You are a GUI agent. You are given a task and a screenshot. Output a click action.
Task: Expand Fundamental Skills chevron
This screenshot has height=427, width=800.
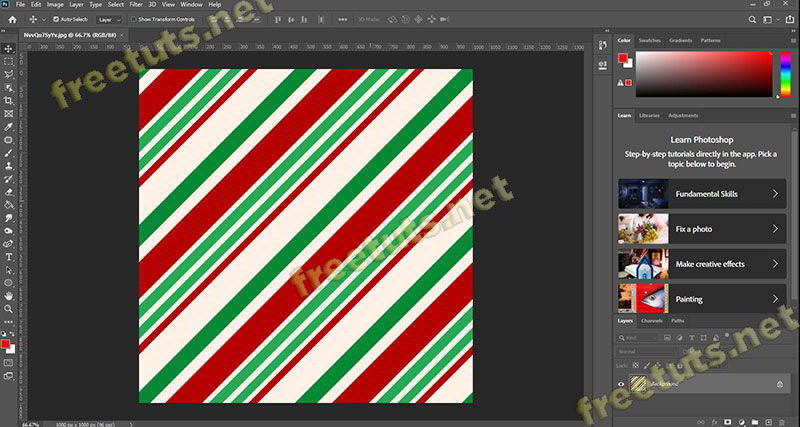click(775, 194)
